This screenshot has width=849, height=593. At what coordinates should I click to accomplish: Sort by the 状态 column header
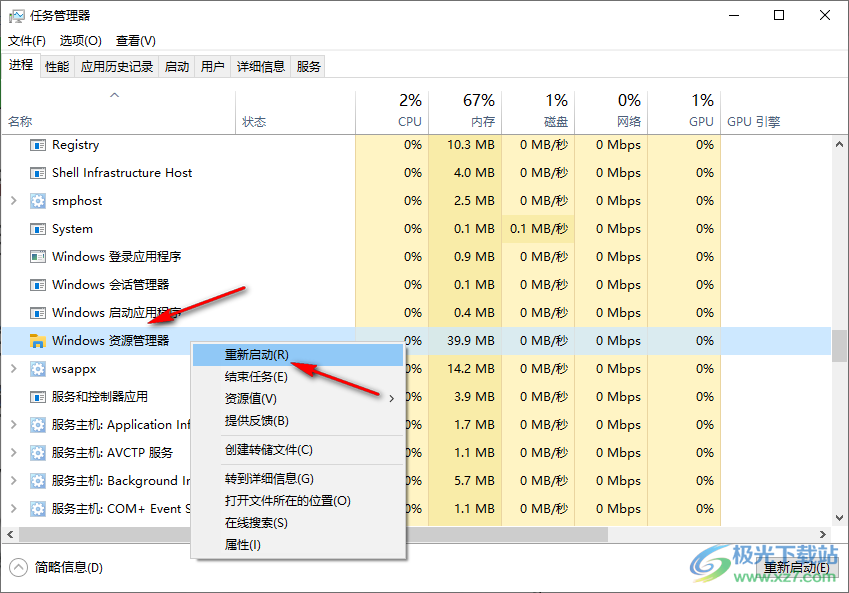(296, 113)
